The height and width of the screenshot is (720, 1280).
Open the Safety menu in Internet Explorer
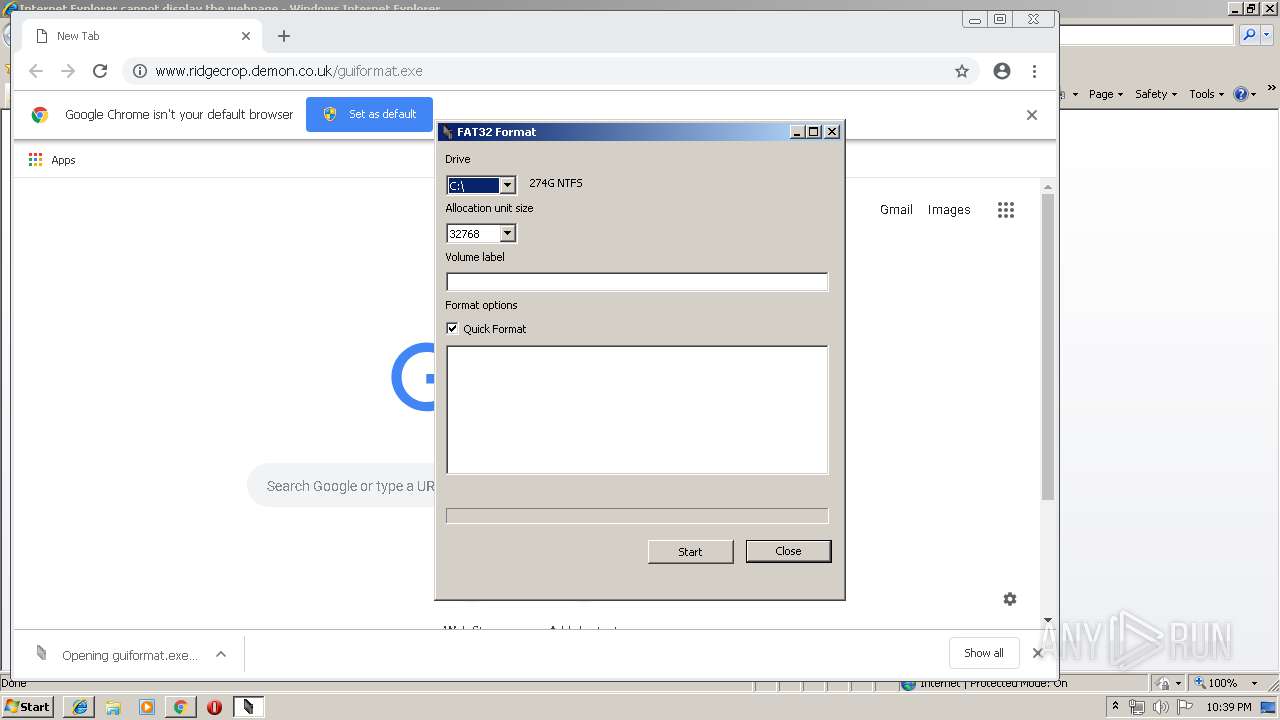1156,94
